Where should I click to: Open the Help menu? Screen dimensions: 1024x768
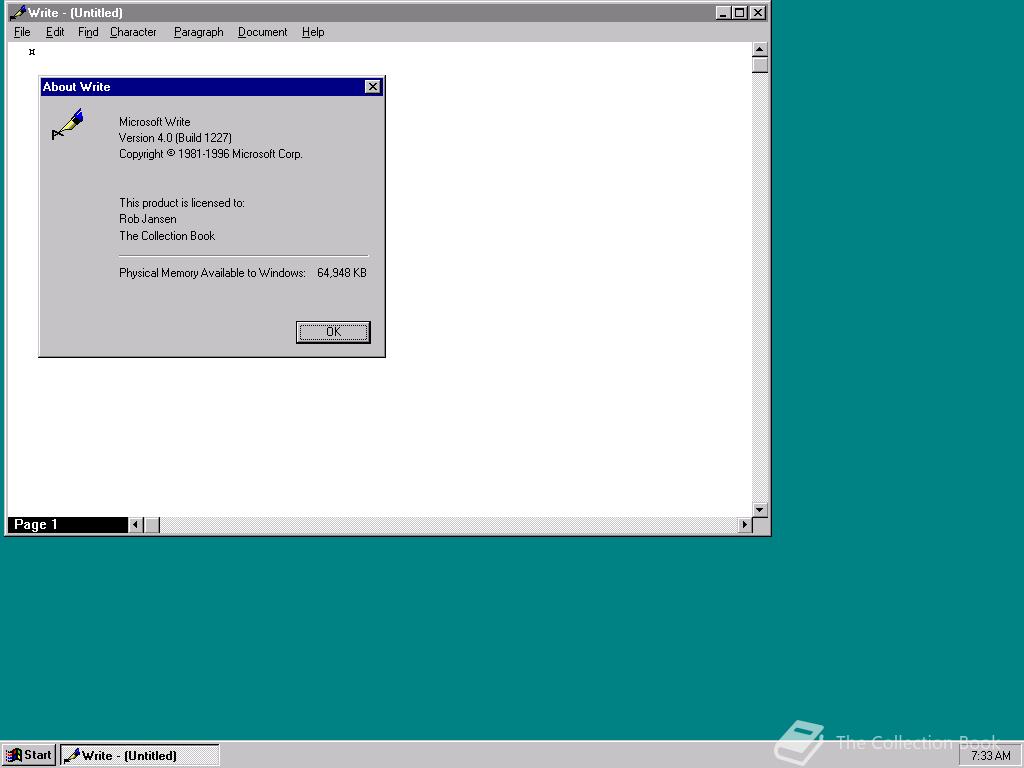(x=313, y=32)
